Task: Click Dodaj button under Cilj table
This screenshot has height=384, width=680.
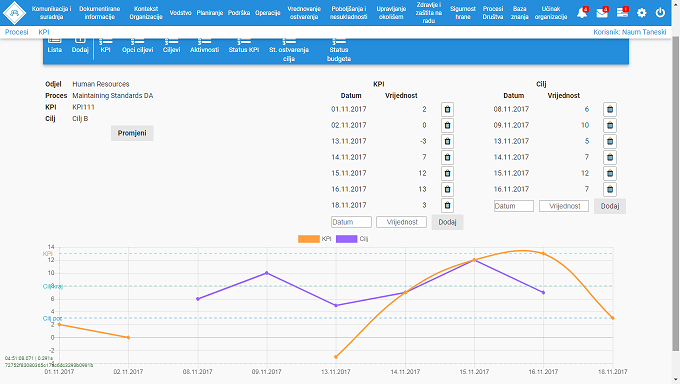Action: 610,206
